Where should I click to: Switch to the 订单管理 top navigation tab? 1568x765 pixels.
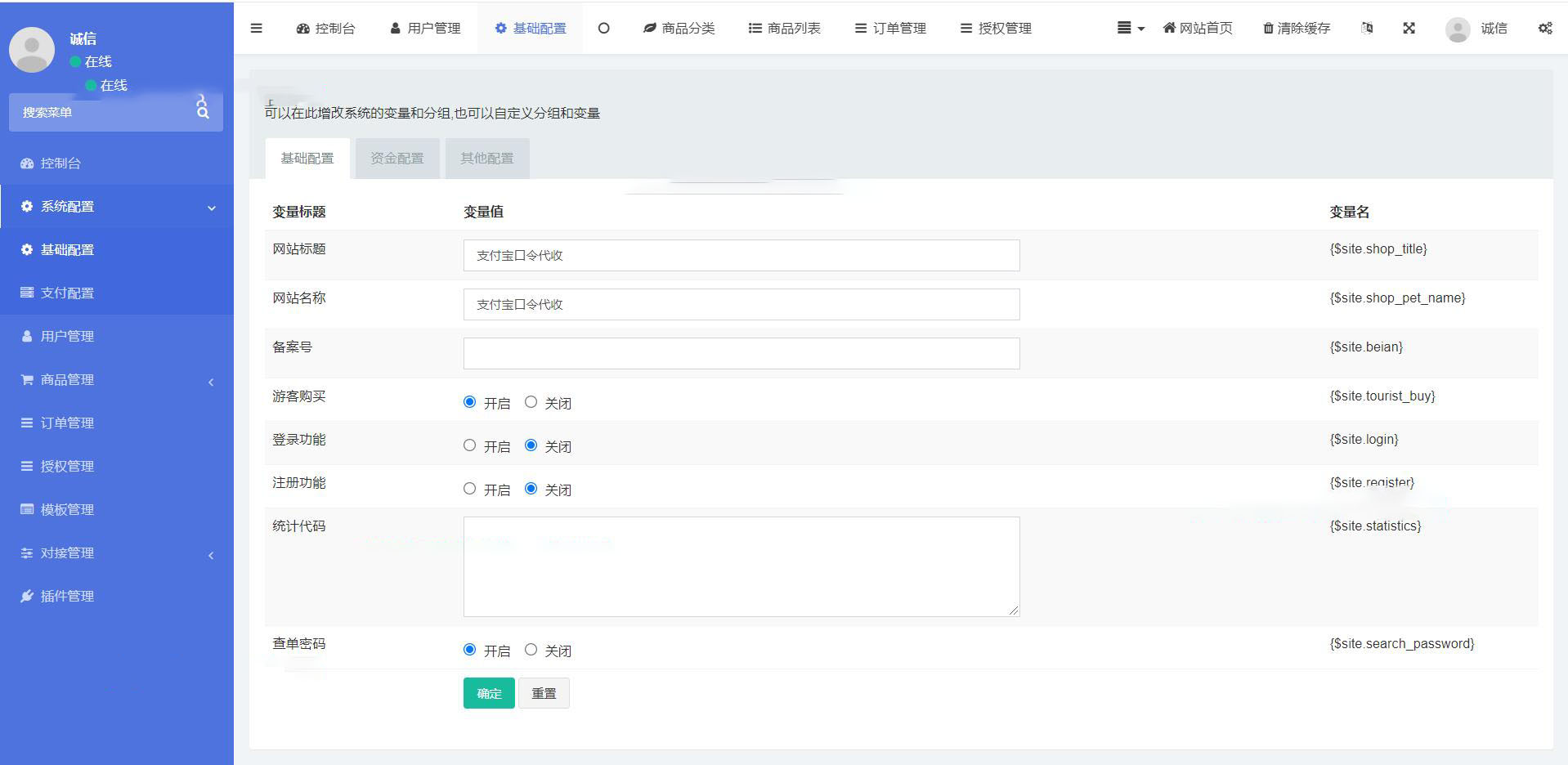[890, 28]
